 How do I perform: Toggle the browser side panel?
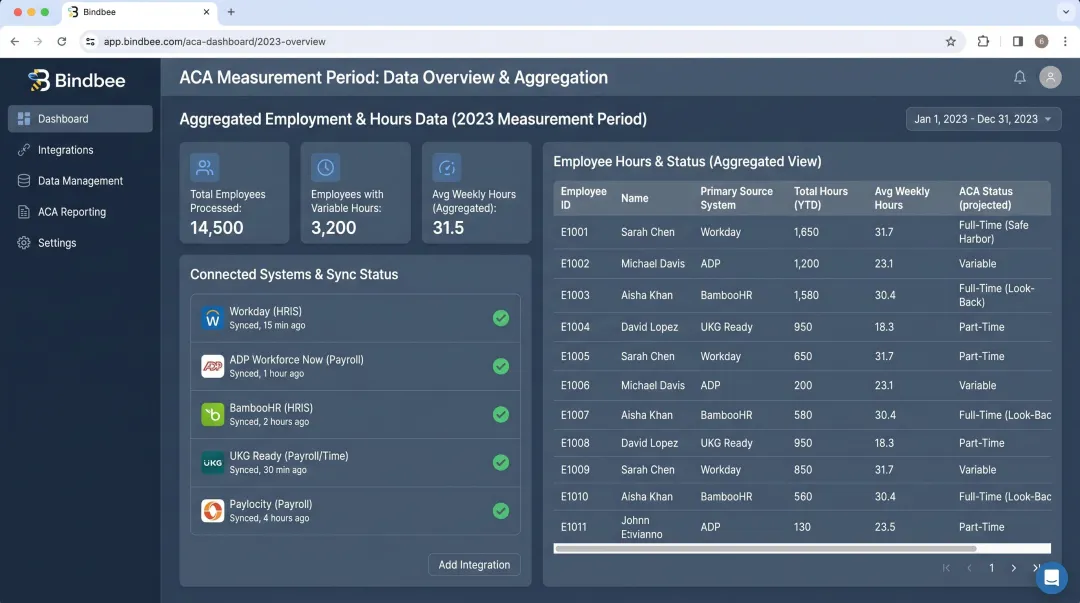click(1017, 41)
